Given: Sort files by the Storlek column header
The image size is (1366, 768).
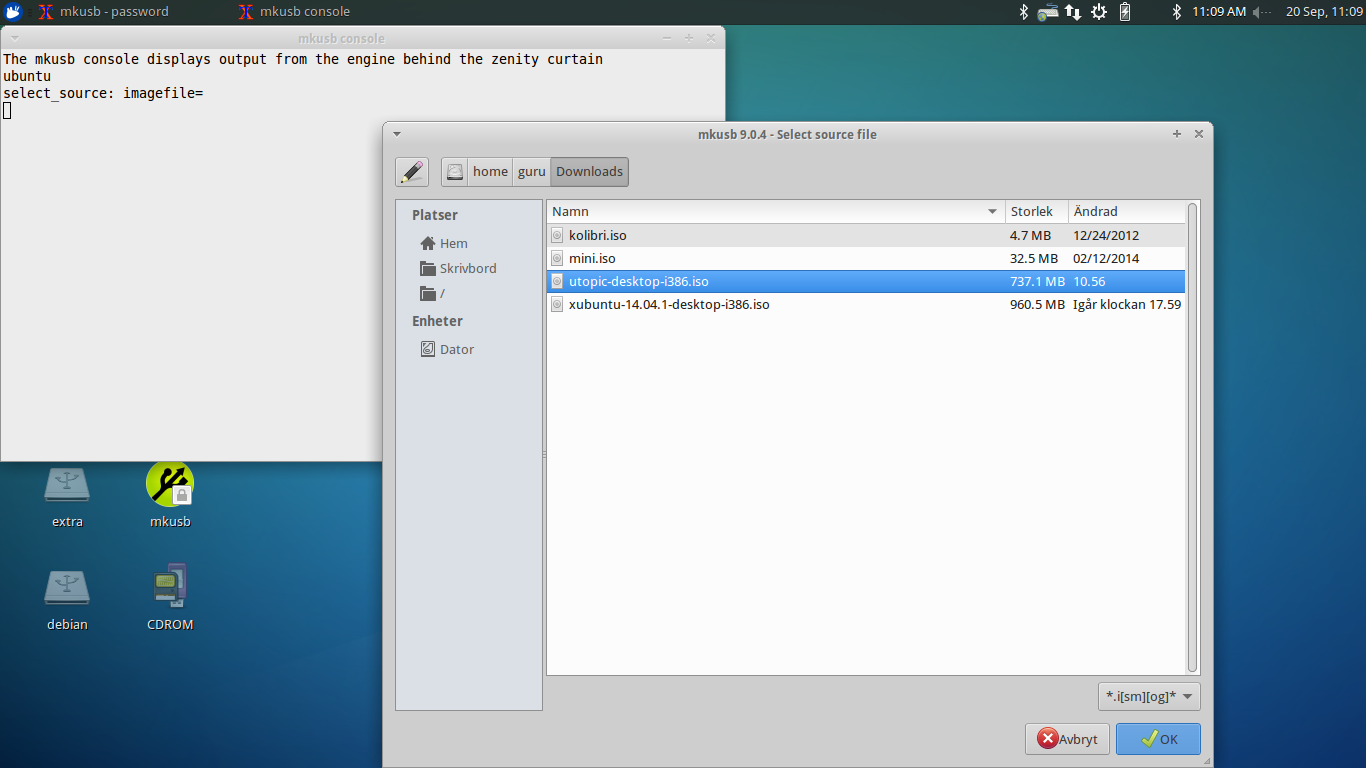Looking at the screenshot, I should pyautogui.click(x=1037, y=212).
